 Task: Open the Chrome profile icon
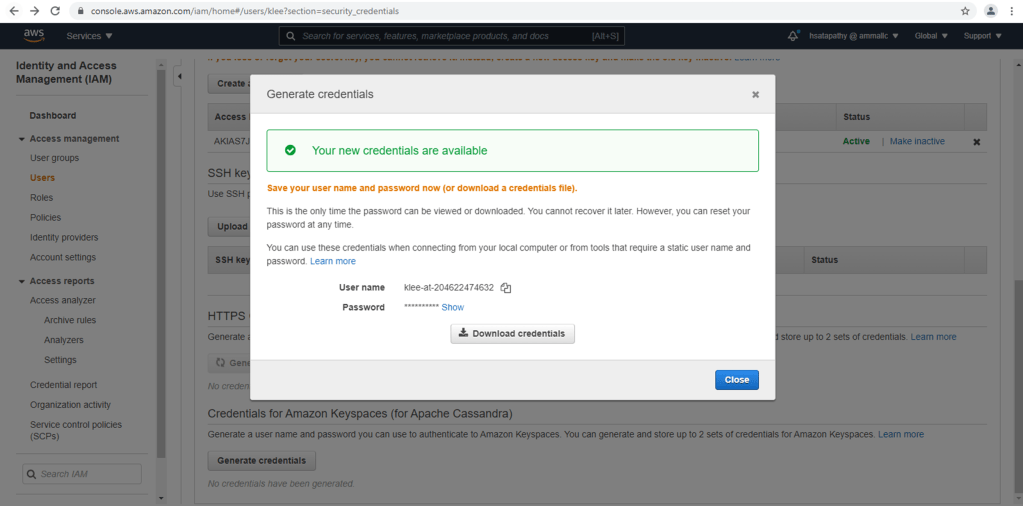(990, 10)
